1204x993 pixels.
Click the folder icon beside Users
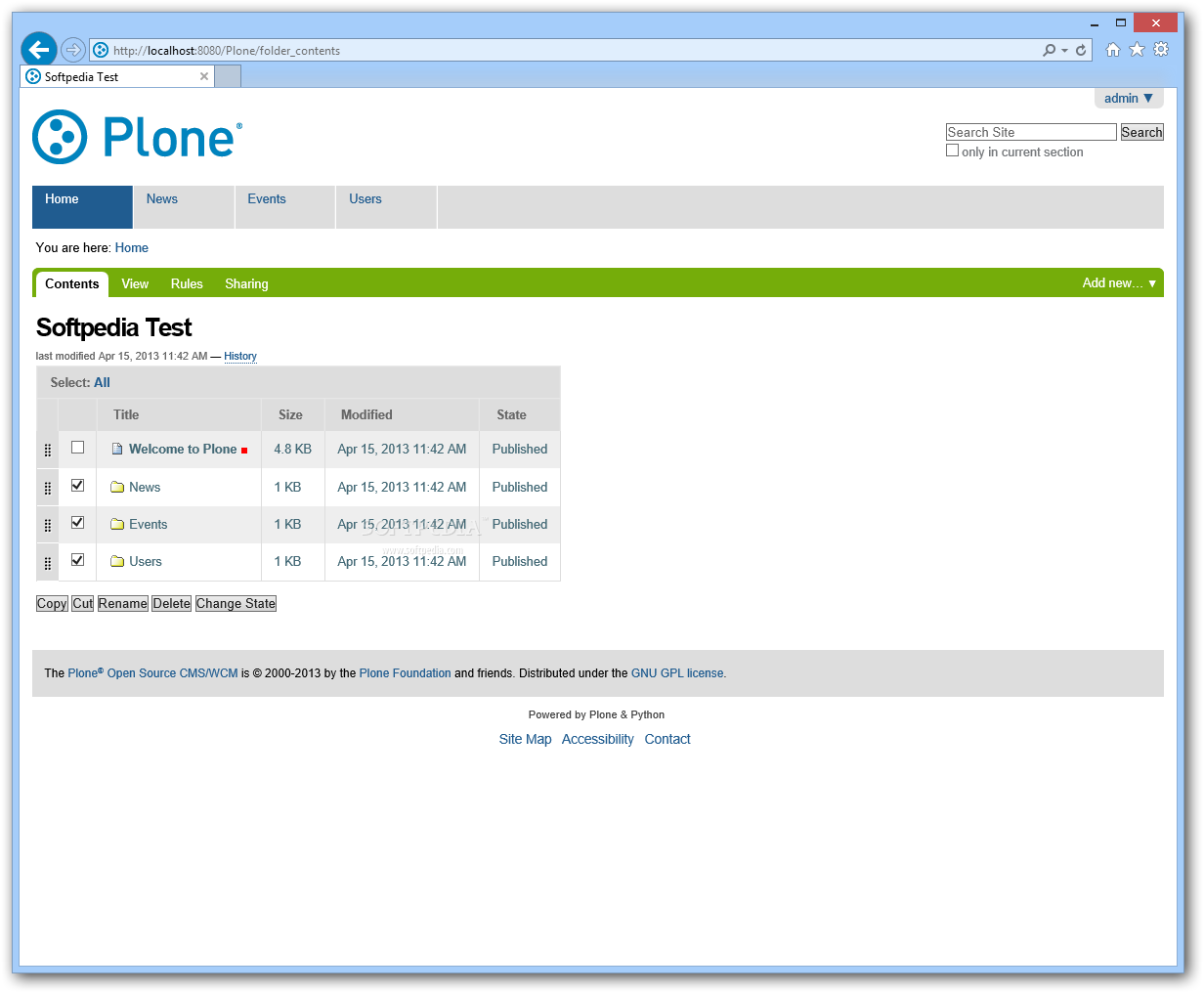tap(117, 561)
